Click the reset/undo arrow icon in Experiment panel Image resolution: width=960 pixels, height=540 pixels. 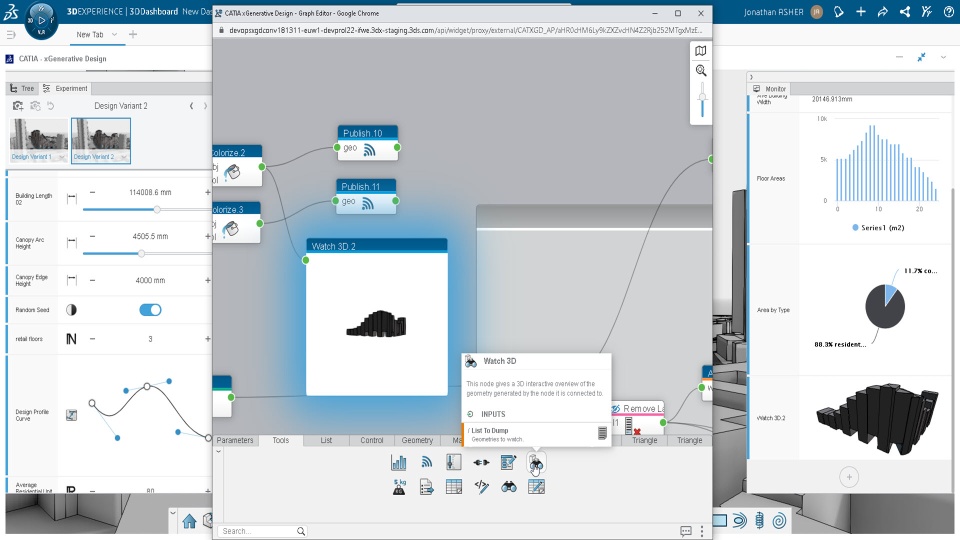(51, 106)
